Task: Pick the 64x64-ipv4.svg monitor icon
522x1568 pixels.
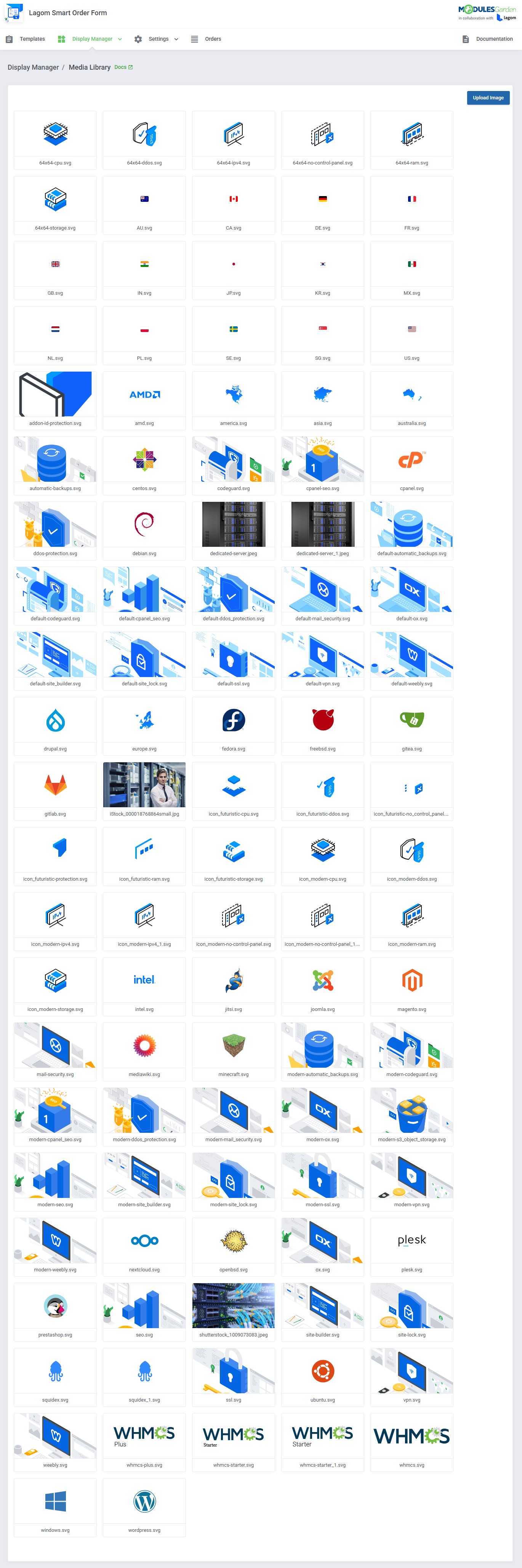Action: (233, 133)
